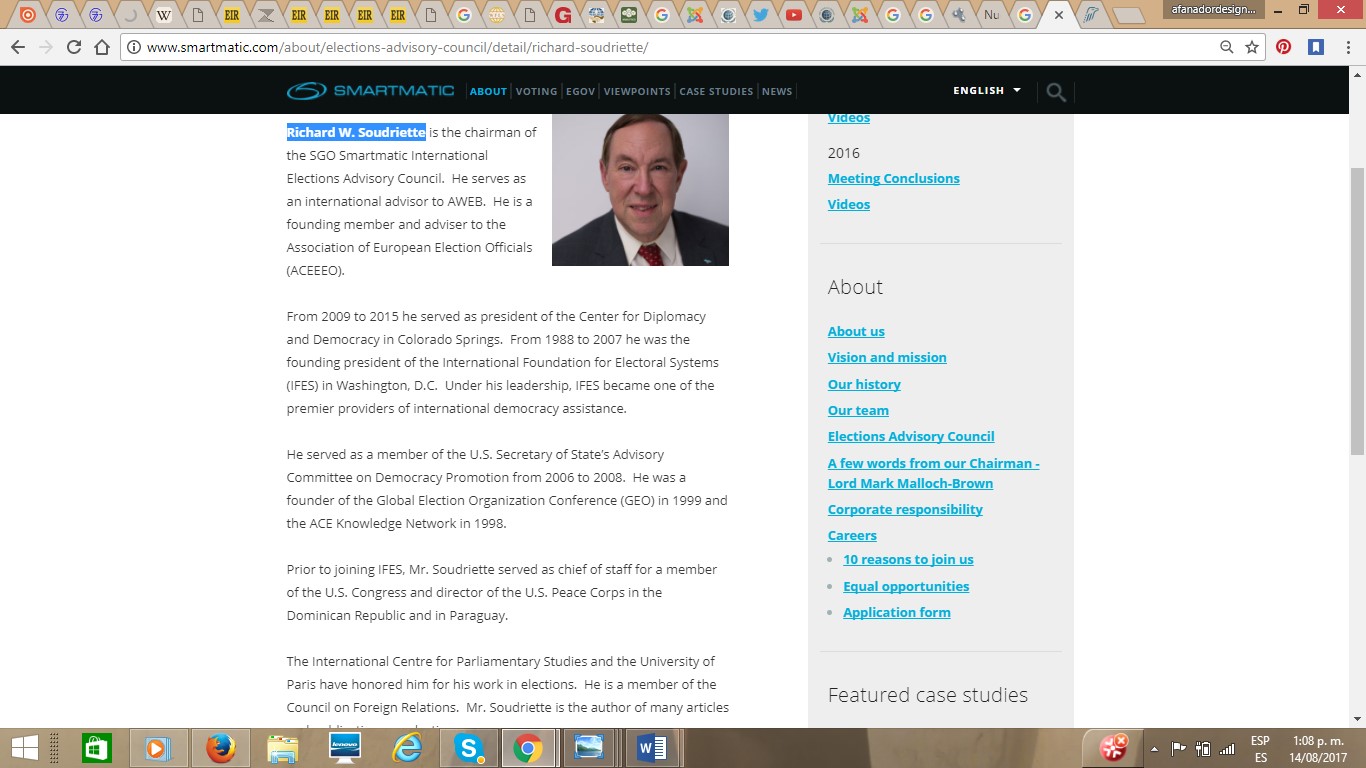Open Firefox from the taskbar
1366x768 pixels.
[220, 748]
